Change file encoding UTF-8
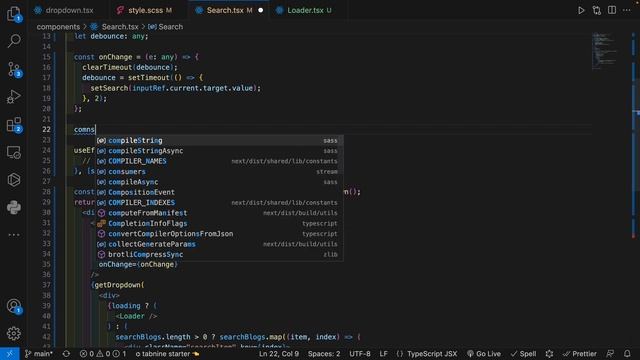The height and width of the screenshot is (360, 640). click(x=360, y=354)
